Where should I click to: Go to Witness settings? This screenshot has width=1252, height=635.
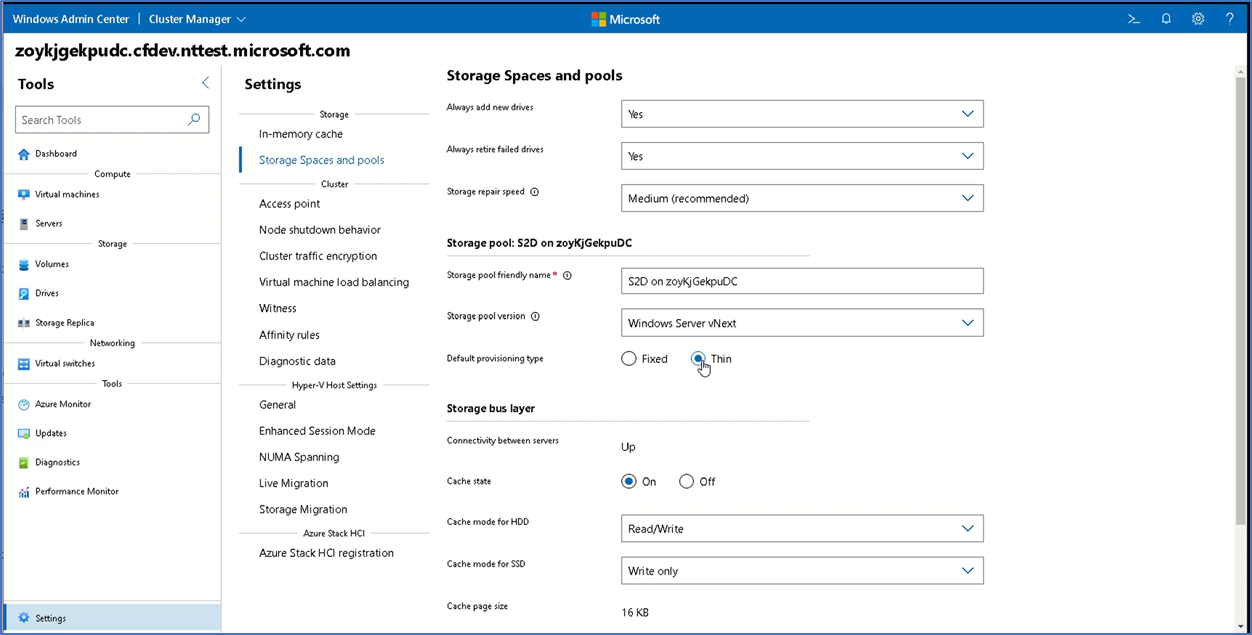[x=277, y=309]
